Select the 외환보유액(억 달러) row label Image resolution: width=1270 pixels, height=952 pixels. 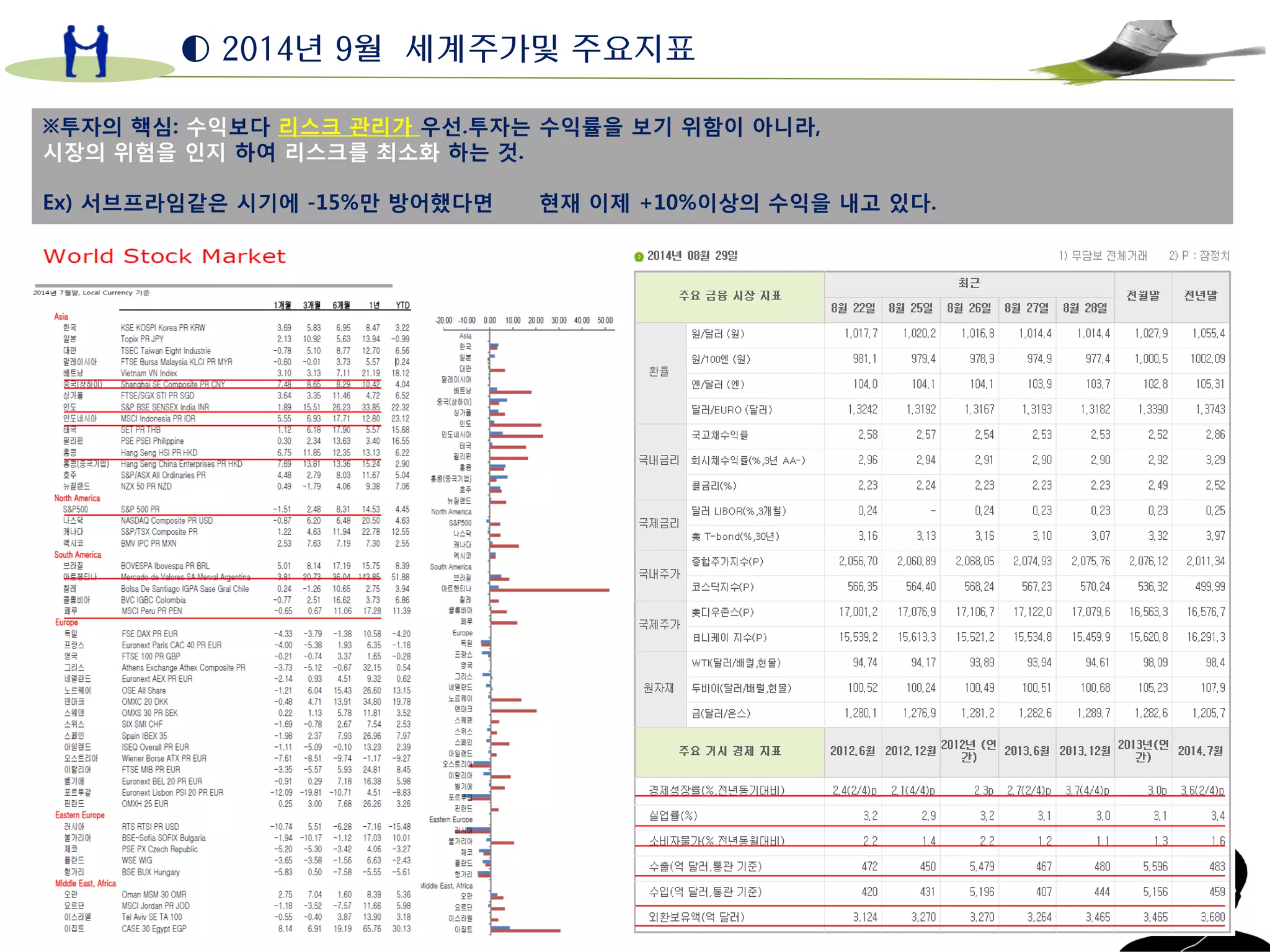[x=696, y=917]
